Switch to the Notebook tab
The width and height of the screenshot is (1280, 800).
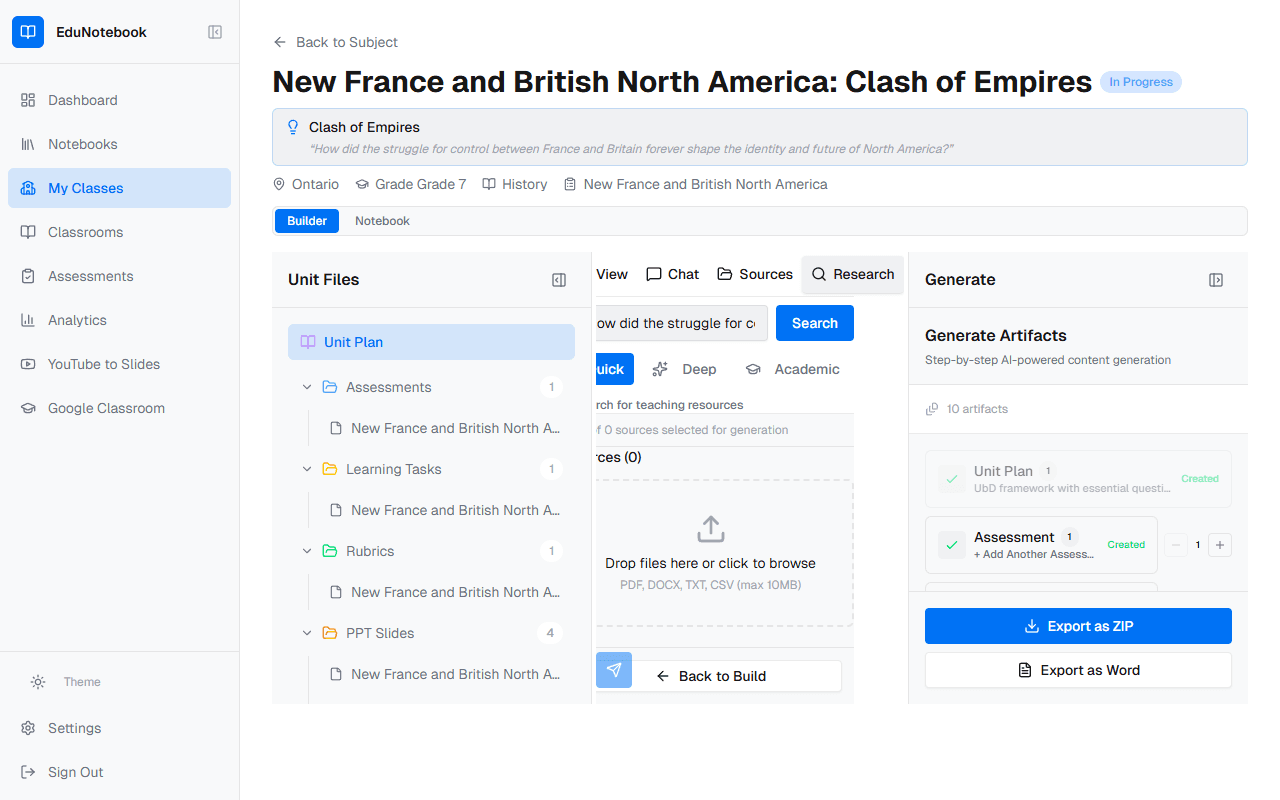coord(381,220)
